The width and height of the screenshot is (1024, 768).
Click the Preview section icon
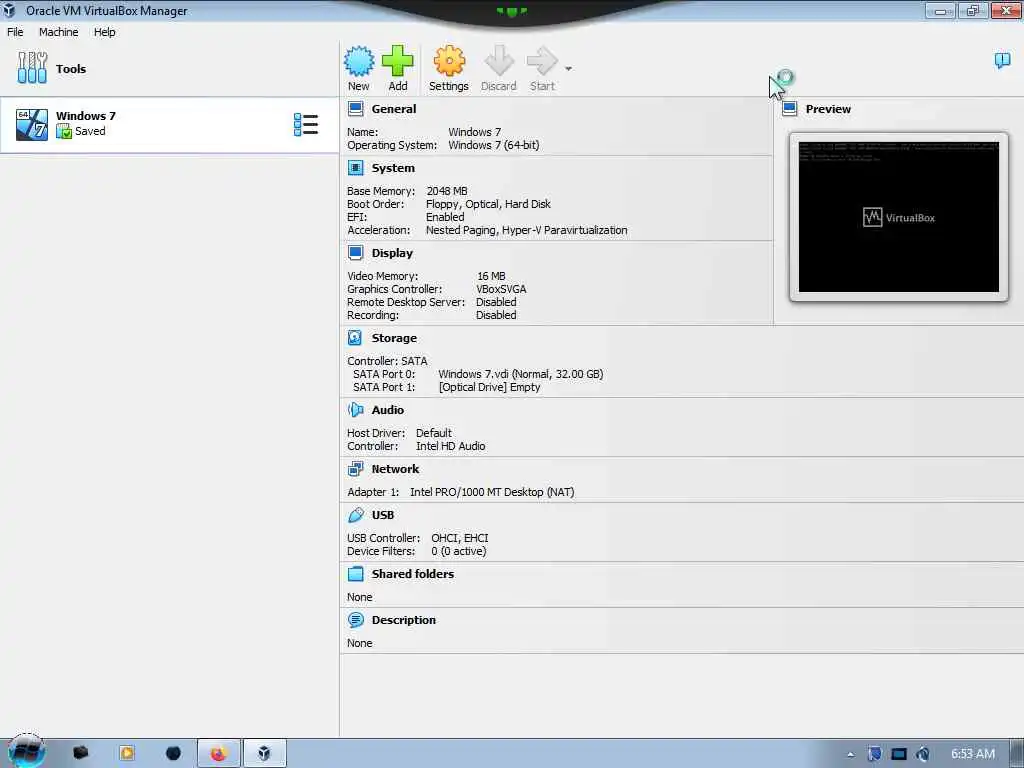pos(790,109)
